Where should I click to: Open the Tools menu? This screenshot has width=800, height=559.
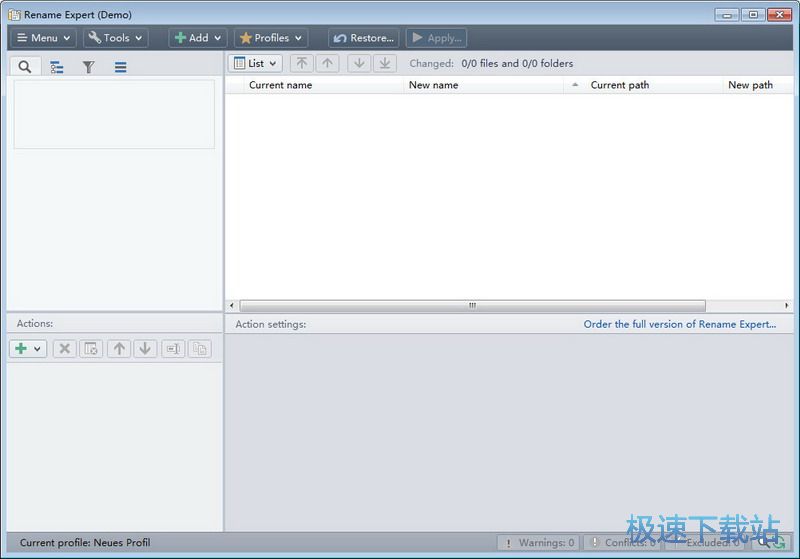tap(115, 38)
